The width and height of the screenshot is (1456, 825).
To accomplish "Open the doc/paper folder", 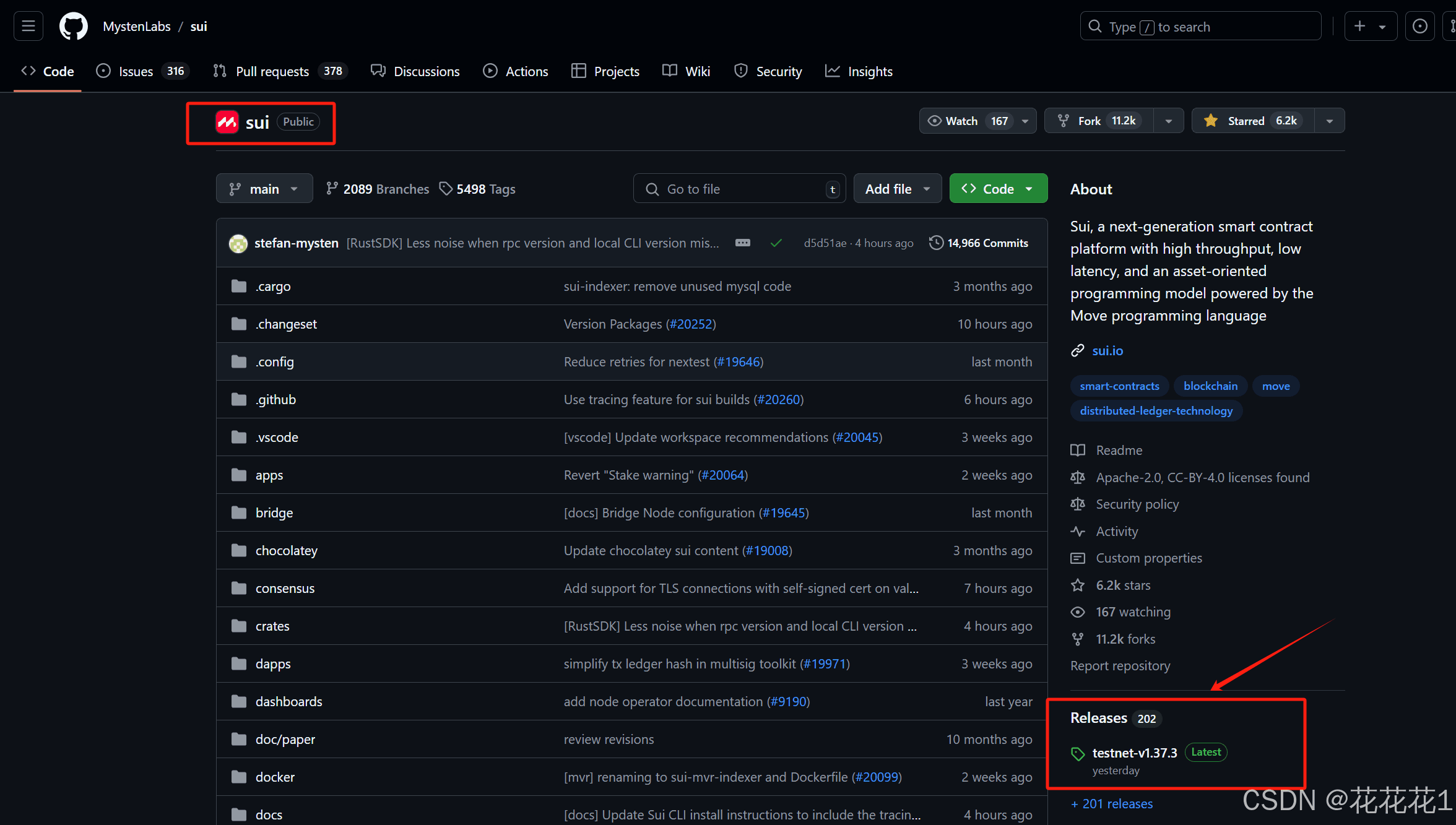I will click(285, 739).
